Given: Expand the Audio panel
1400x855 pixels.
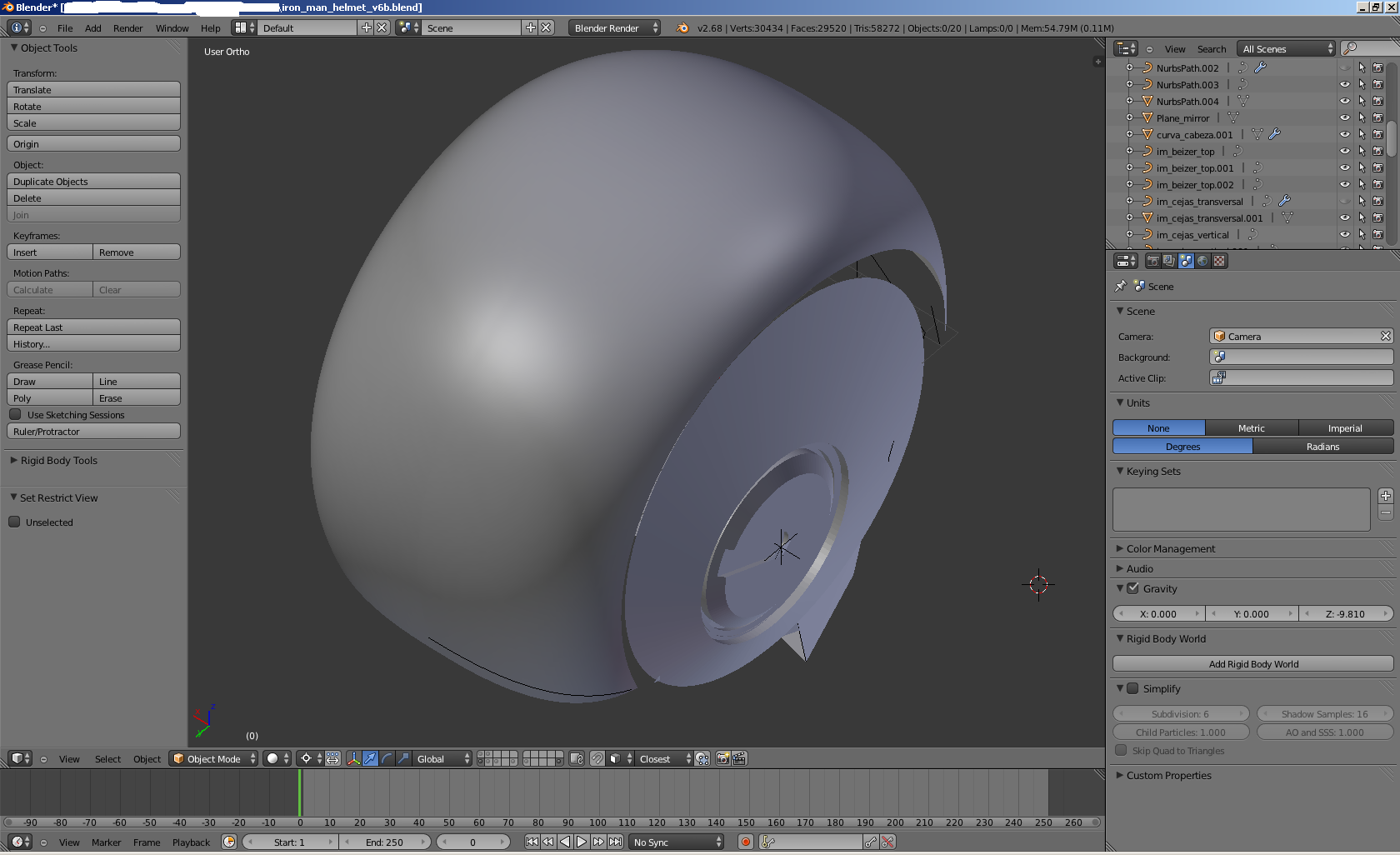Looking at the screenshot, I should point(1139,568).
